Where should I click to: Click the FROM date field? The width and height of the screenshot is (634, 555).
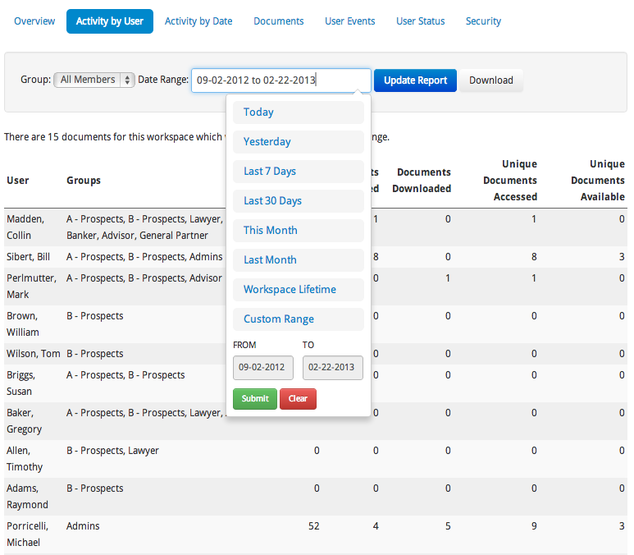coord(263,368)
